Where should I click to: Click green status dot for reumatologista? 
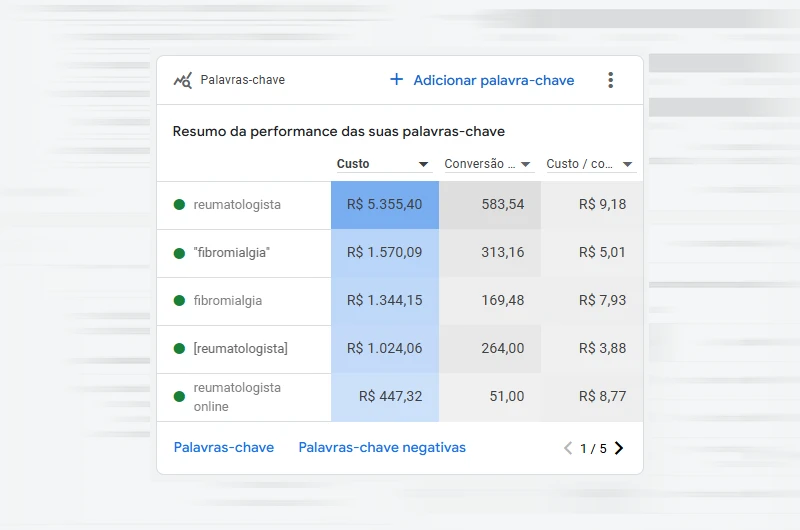[179, 205]
